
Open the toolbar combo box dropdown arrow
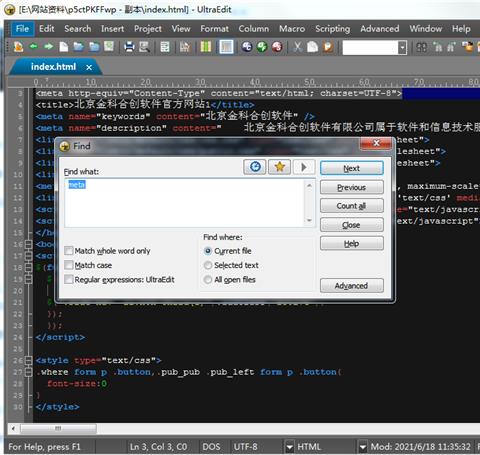(402, 47)
